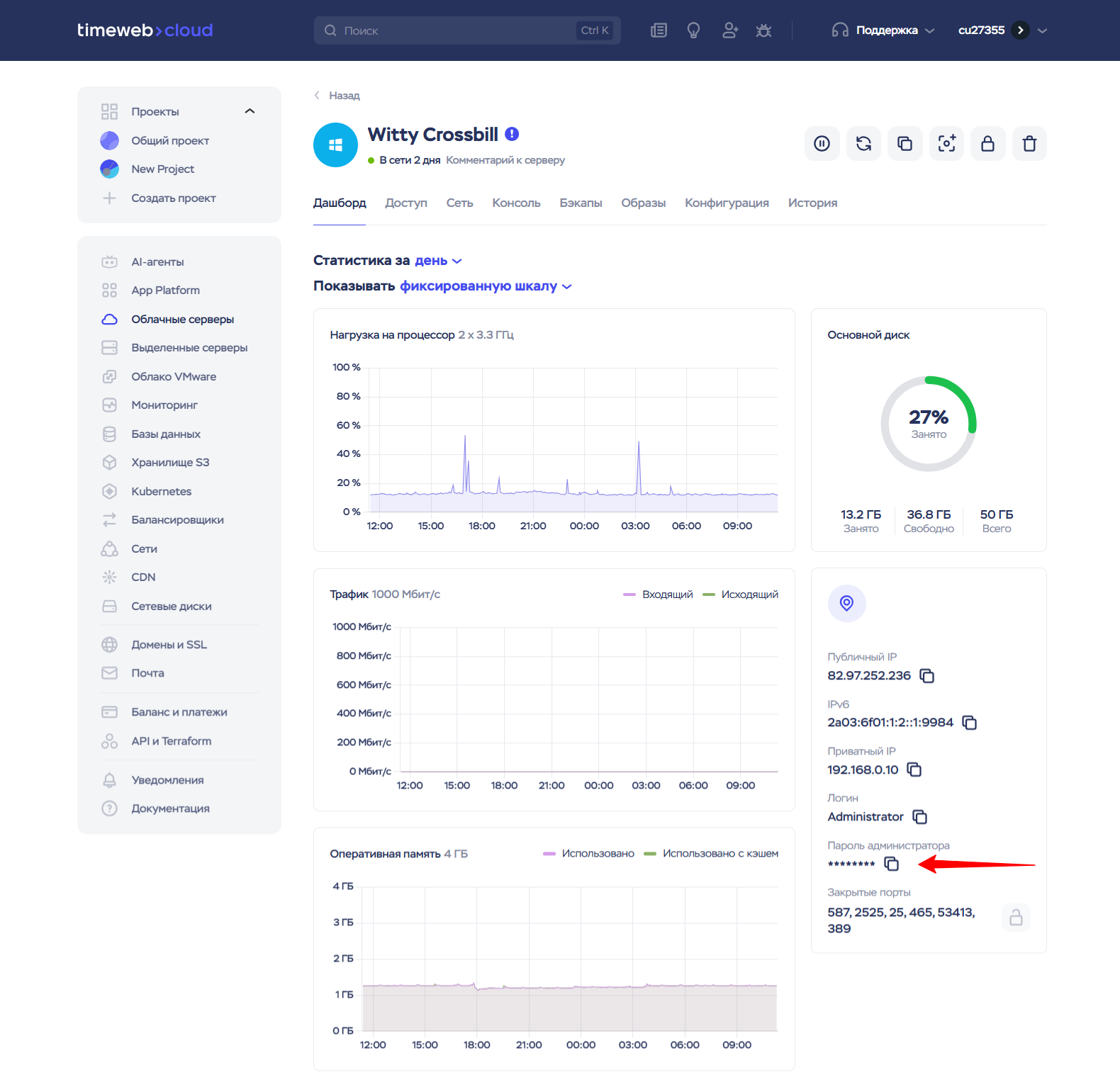Click the reboot server icon
Viewport: 1120px width, 1082px height.
tap(863, 144)
